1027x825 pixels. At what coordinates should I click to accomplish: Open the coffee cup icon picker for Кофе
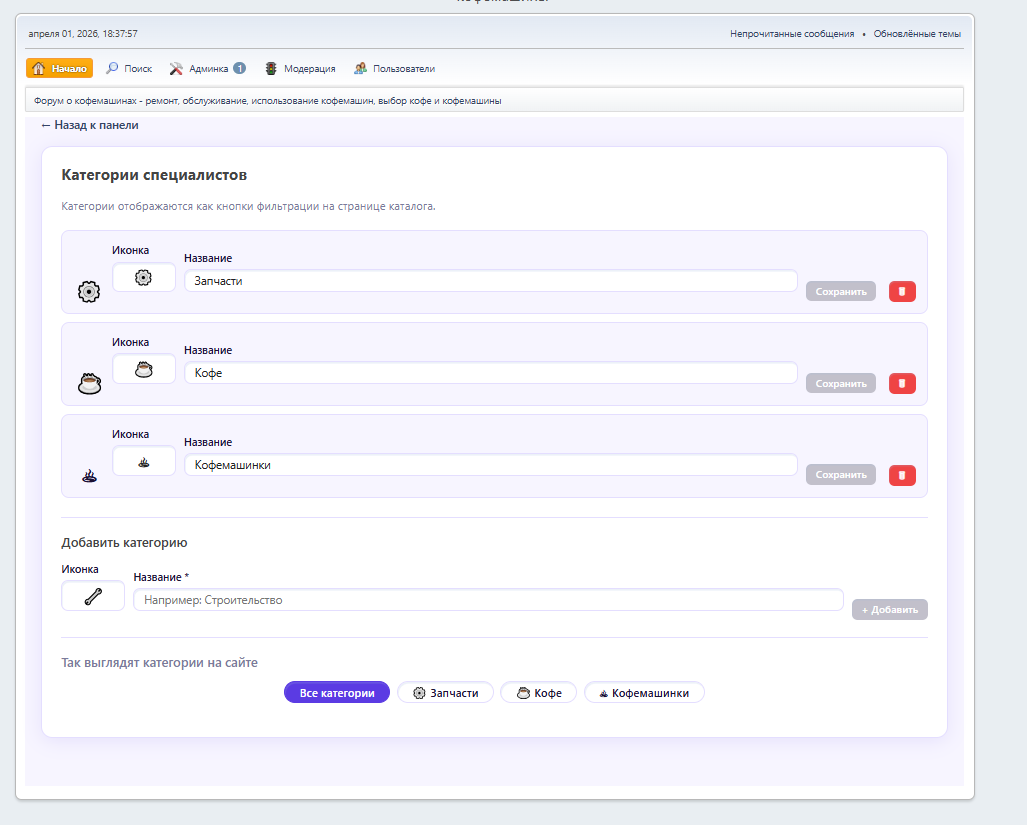[x=143, y=369]
